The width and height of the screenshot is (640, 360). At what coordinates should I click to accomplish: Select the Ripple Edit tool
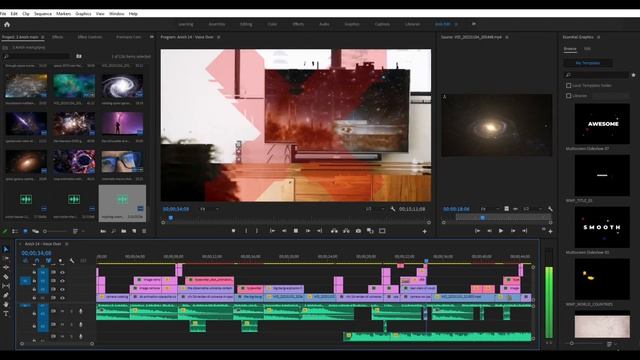(x=6, y=267)
